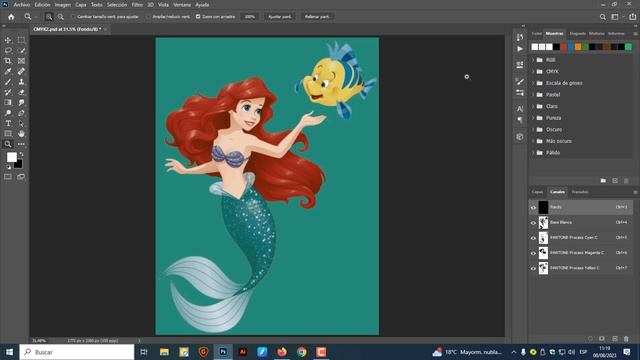Expand the Pastel swatch folder

point(533,95)
